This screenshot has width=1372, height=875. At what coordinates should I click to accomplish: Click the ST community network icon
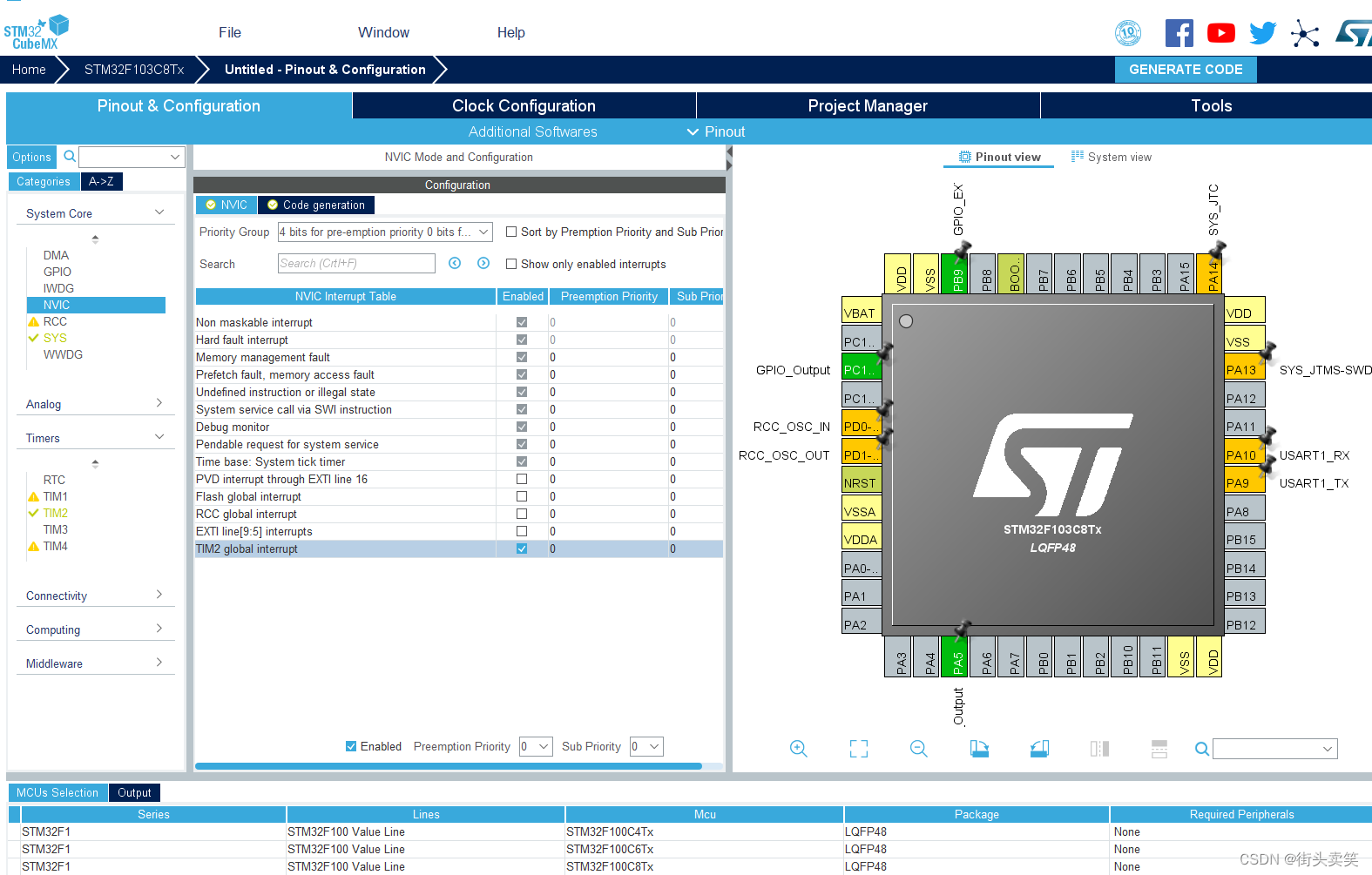coord(1304,34)
